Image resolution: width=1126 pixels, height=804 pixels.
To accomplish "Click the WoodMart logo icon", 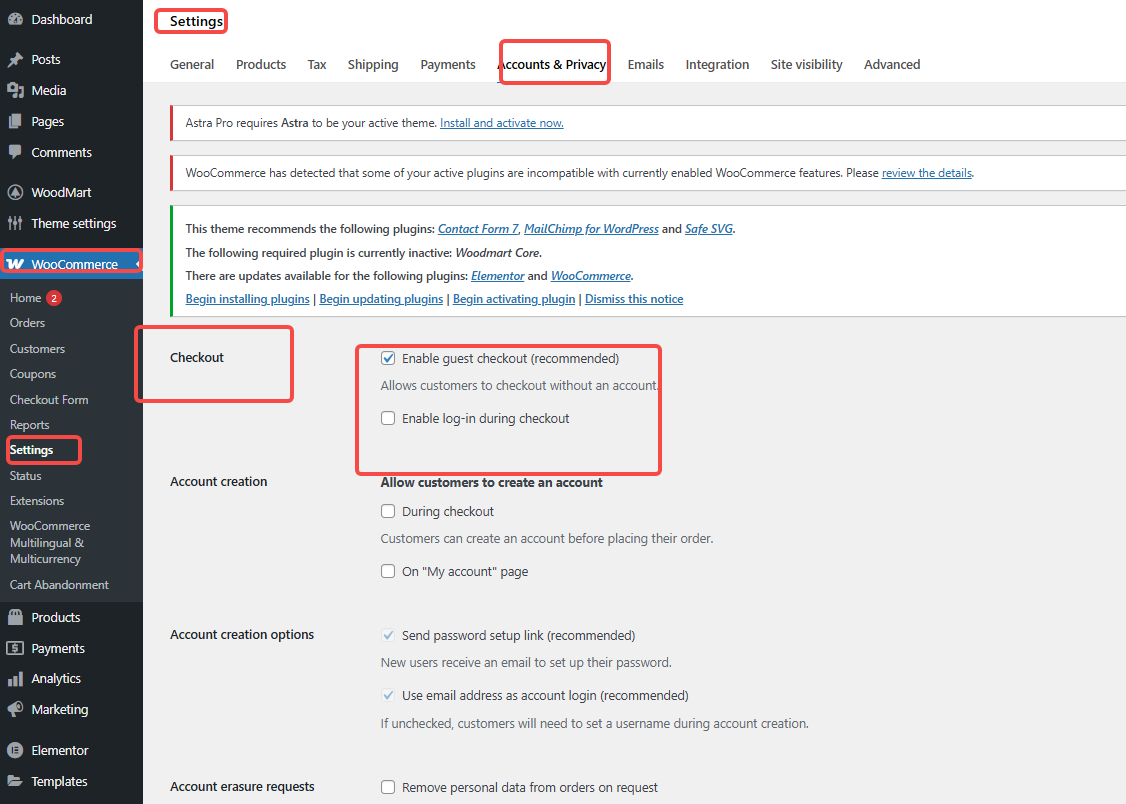I will point(15,192).
